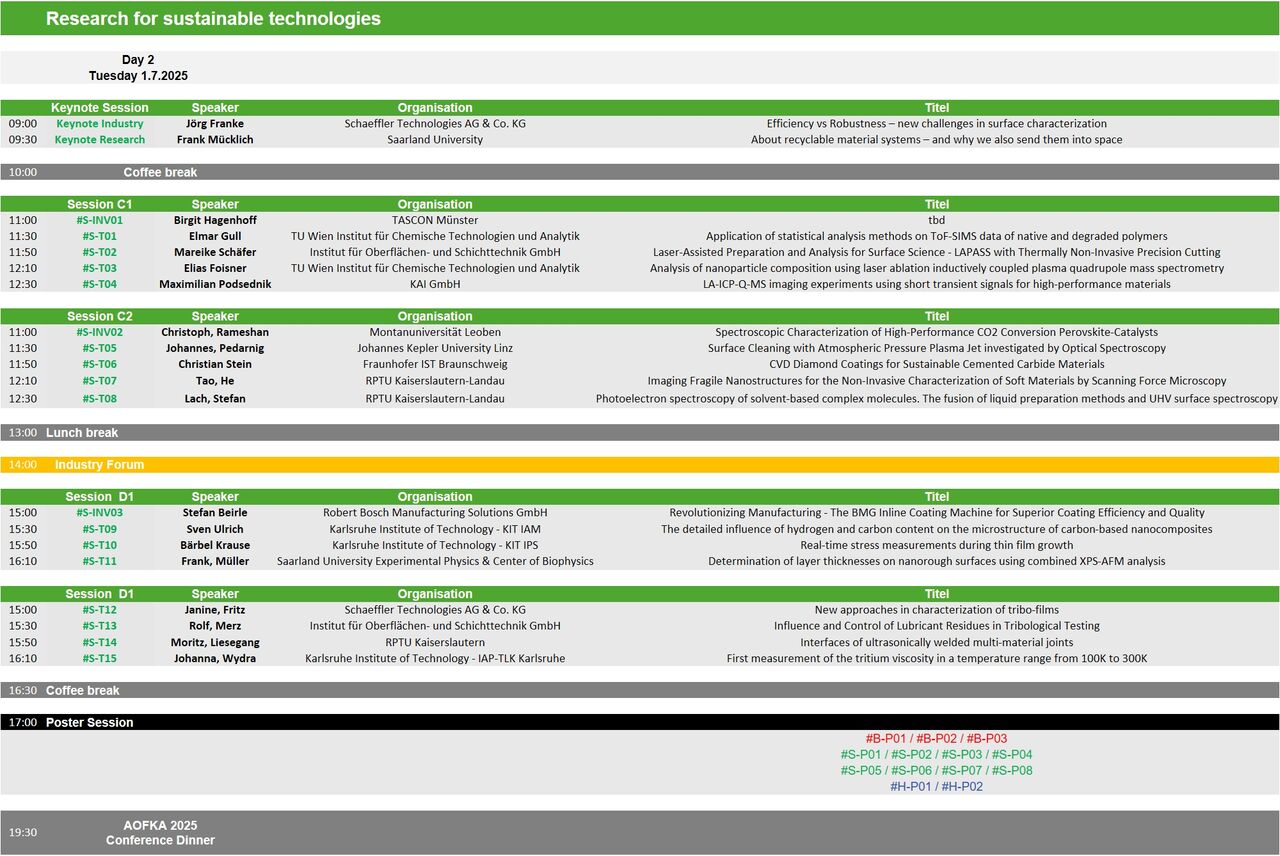Image resolution: width=1280 pixels, height=856 pixels.
Task: Select the AOFKA 2025 Conference Dinner row
Action: [x=160, y=832]
